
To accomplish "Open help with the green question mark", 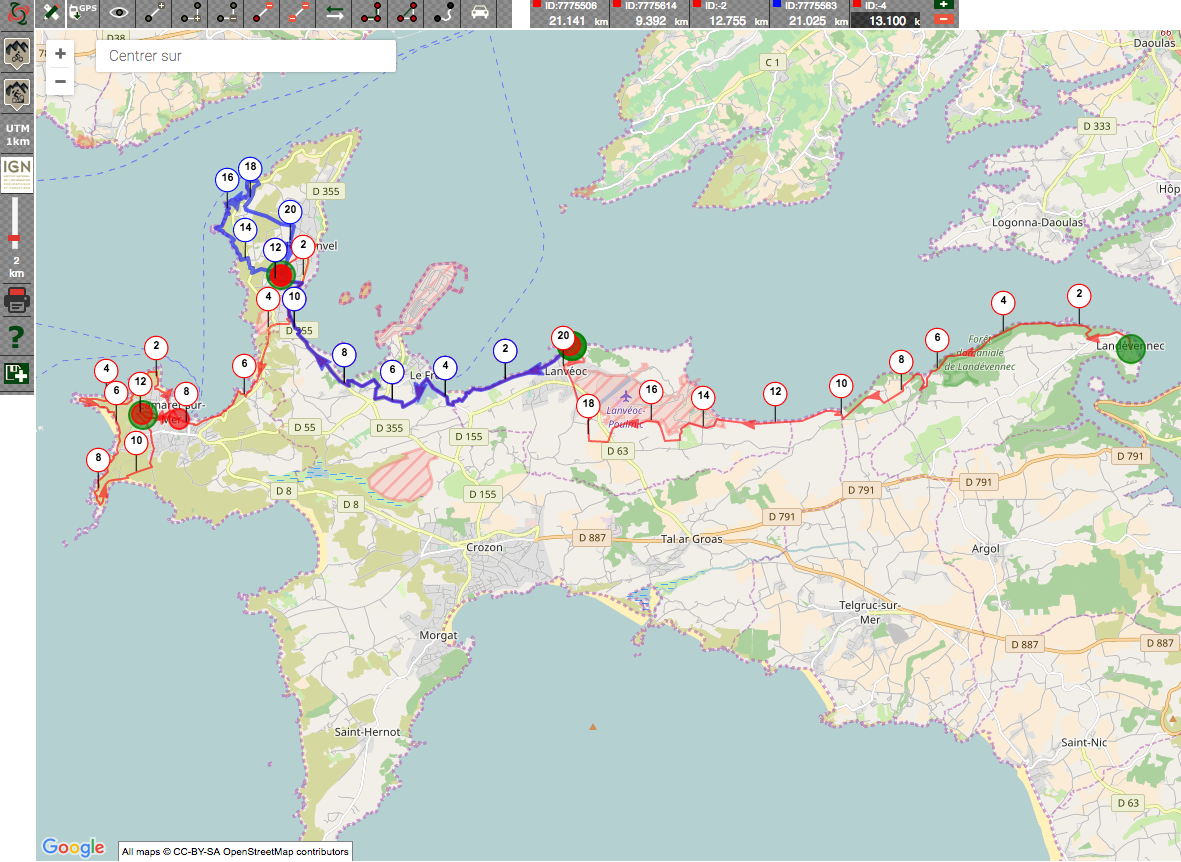I will 17,337.
